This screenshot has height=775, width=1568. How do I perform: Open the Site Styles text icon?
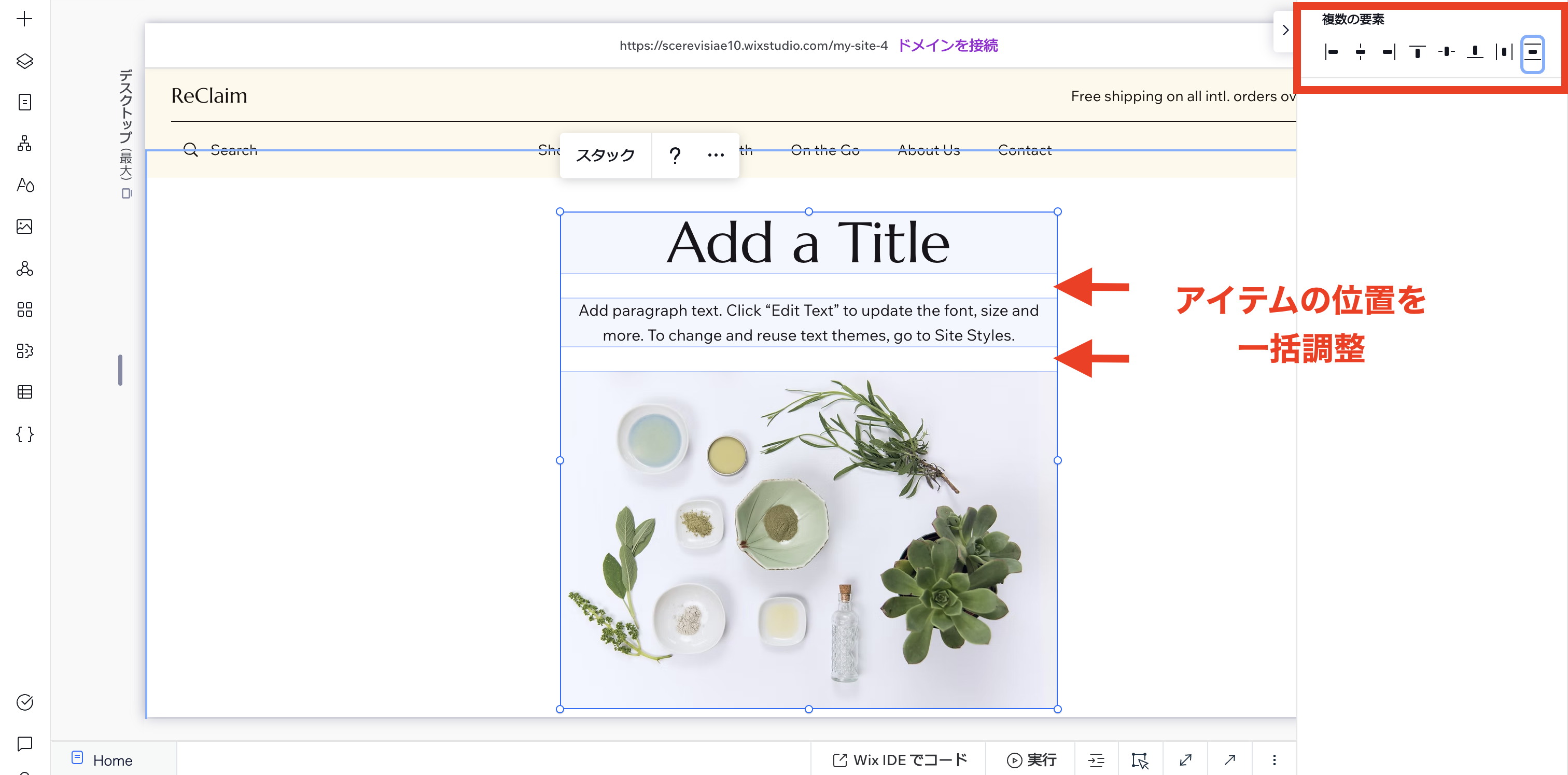pyautogui.click(x=24, y=185)
